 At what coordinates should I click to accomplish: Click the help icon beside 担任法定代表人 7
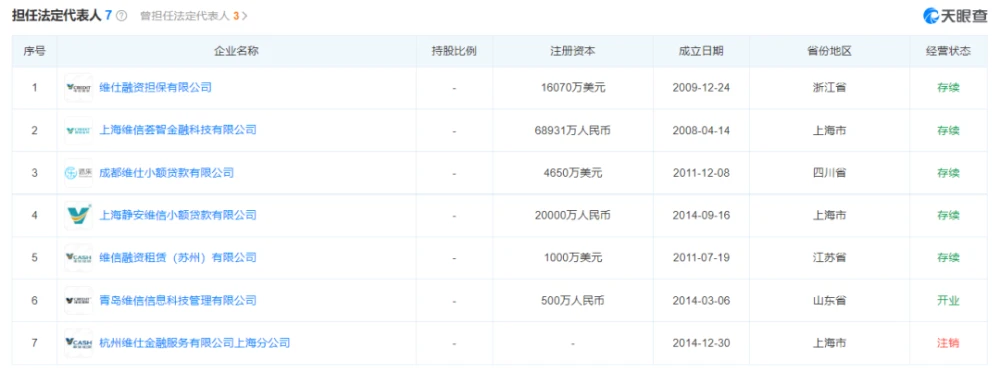(122, 16)
